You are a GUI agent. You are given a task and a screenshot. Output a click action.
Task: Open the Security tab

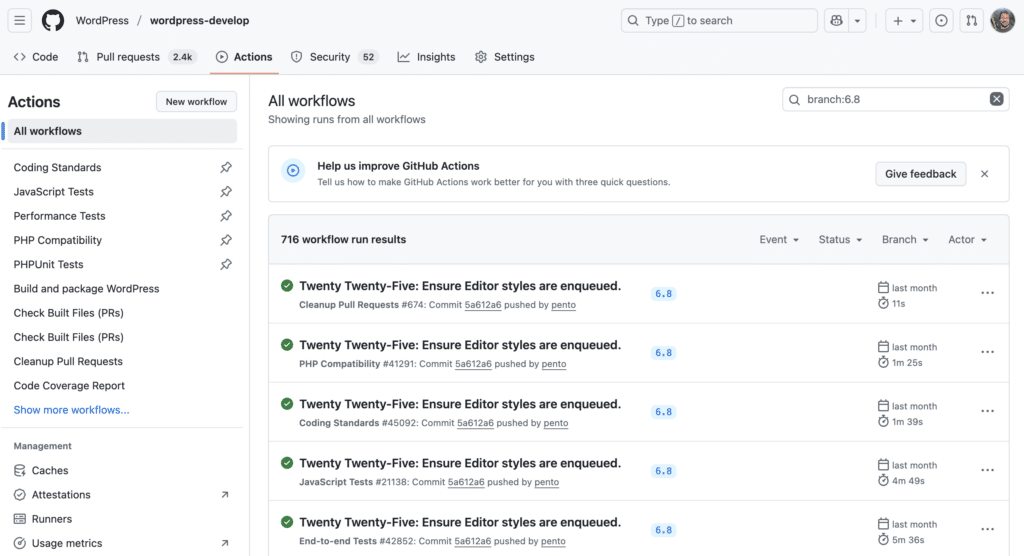pos(334,57)
